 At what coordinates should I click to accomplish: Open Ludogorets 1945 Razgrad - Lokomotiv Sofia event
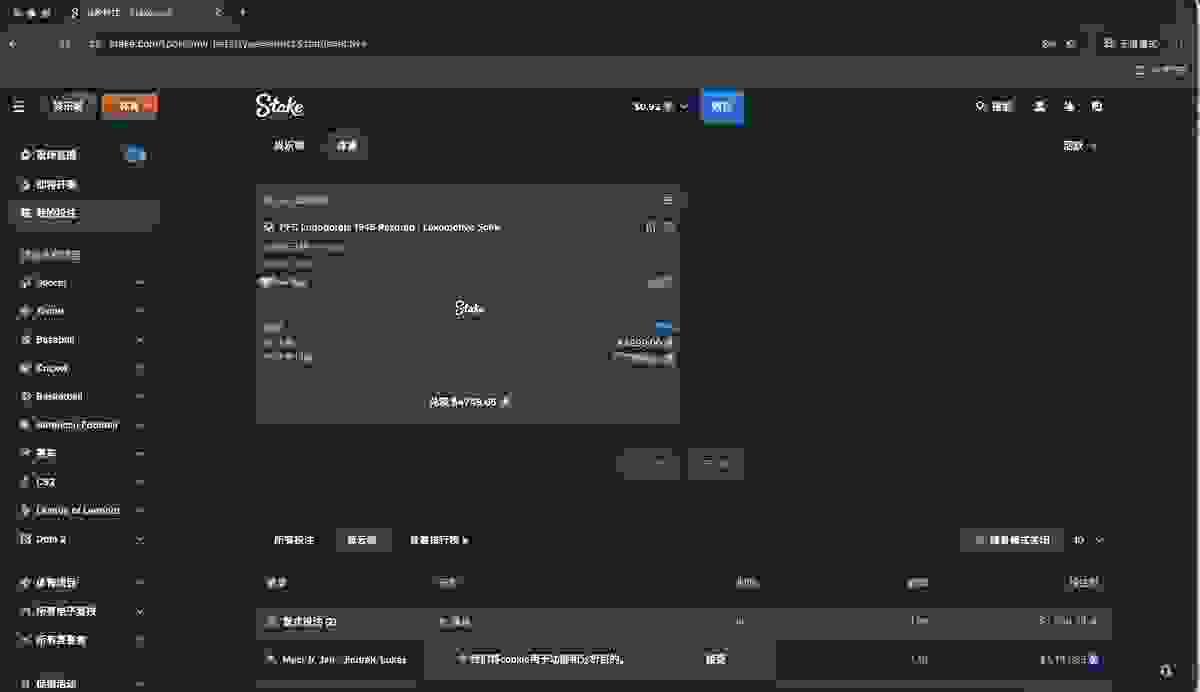[389, 228]
